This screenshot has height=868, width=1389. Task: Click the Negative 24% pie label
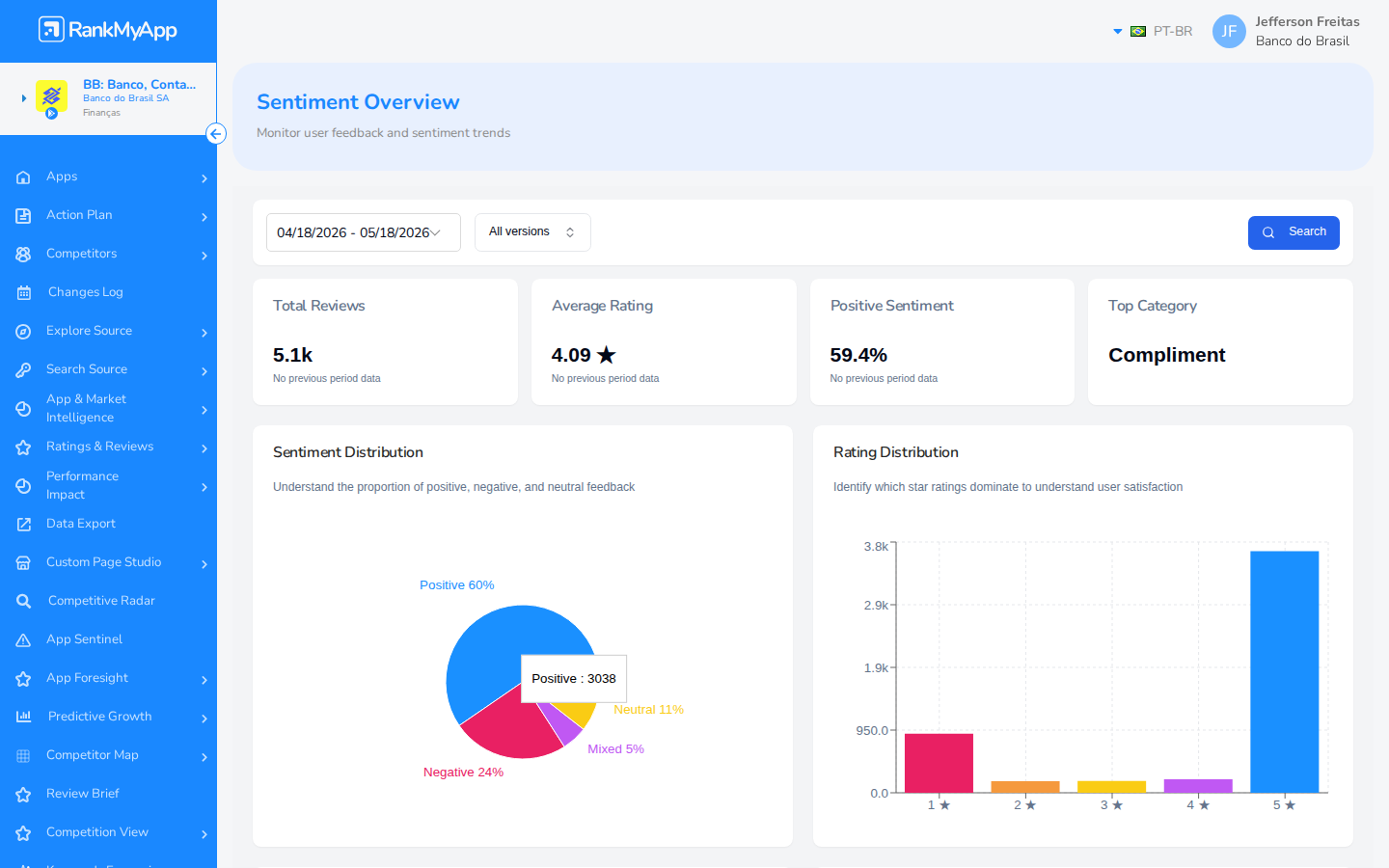tap(463, 773)
